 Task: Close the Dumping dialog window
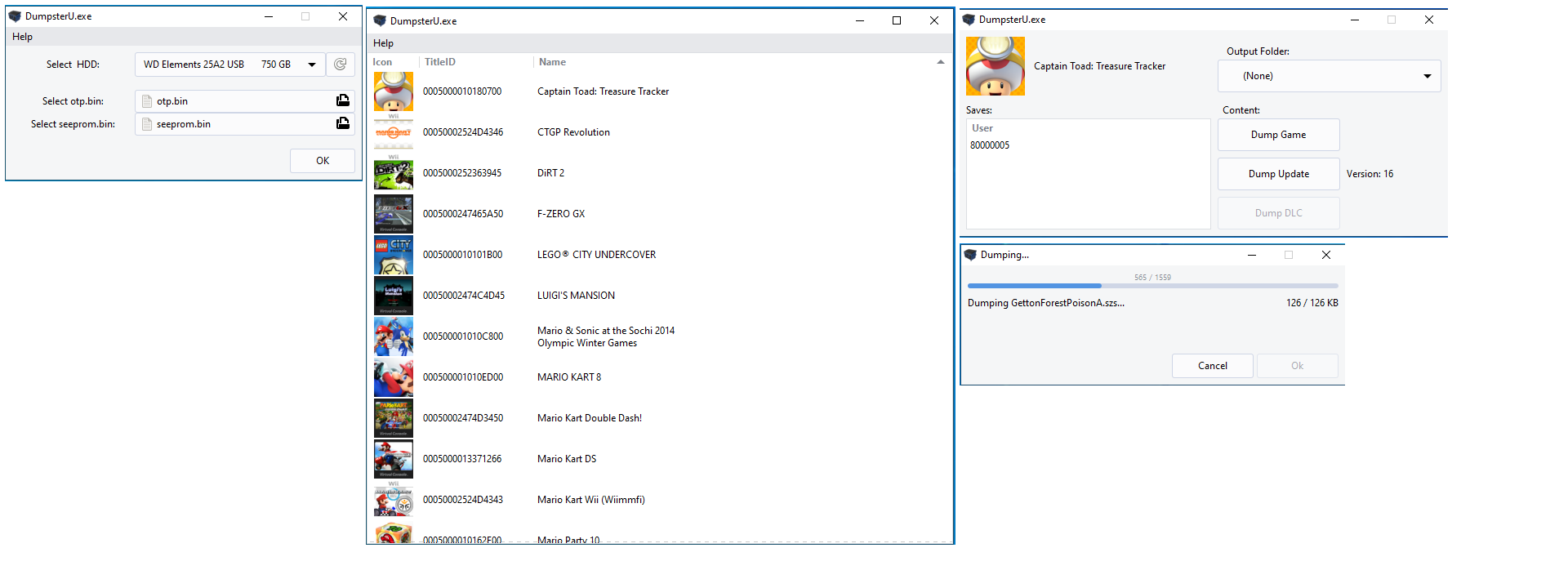tap(1326, 255)
